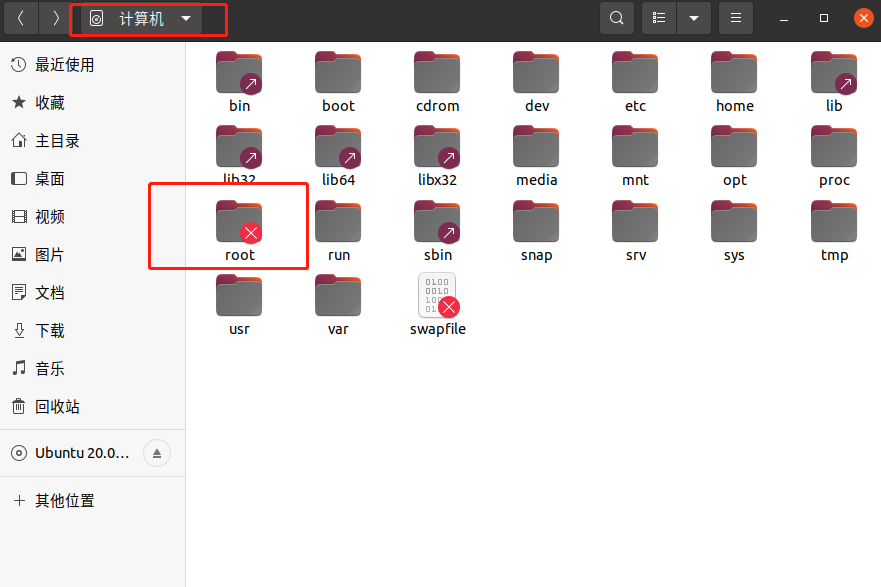Select the etc folder icon

(635, 72)
